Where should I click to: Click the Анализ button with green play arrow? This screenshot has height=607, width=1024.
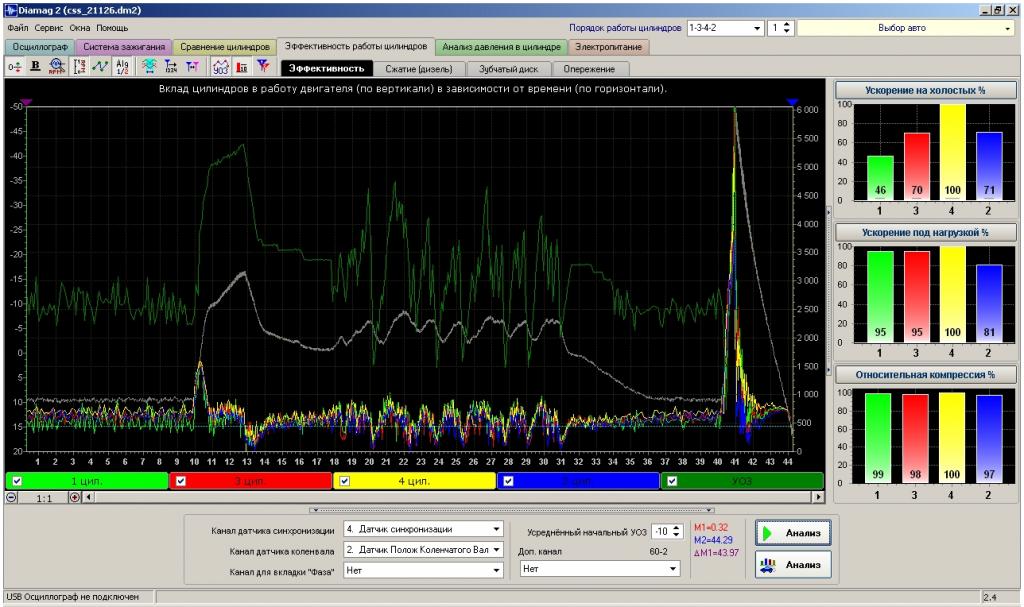pos(793,533)
